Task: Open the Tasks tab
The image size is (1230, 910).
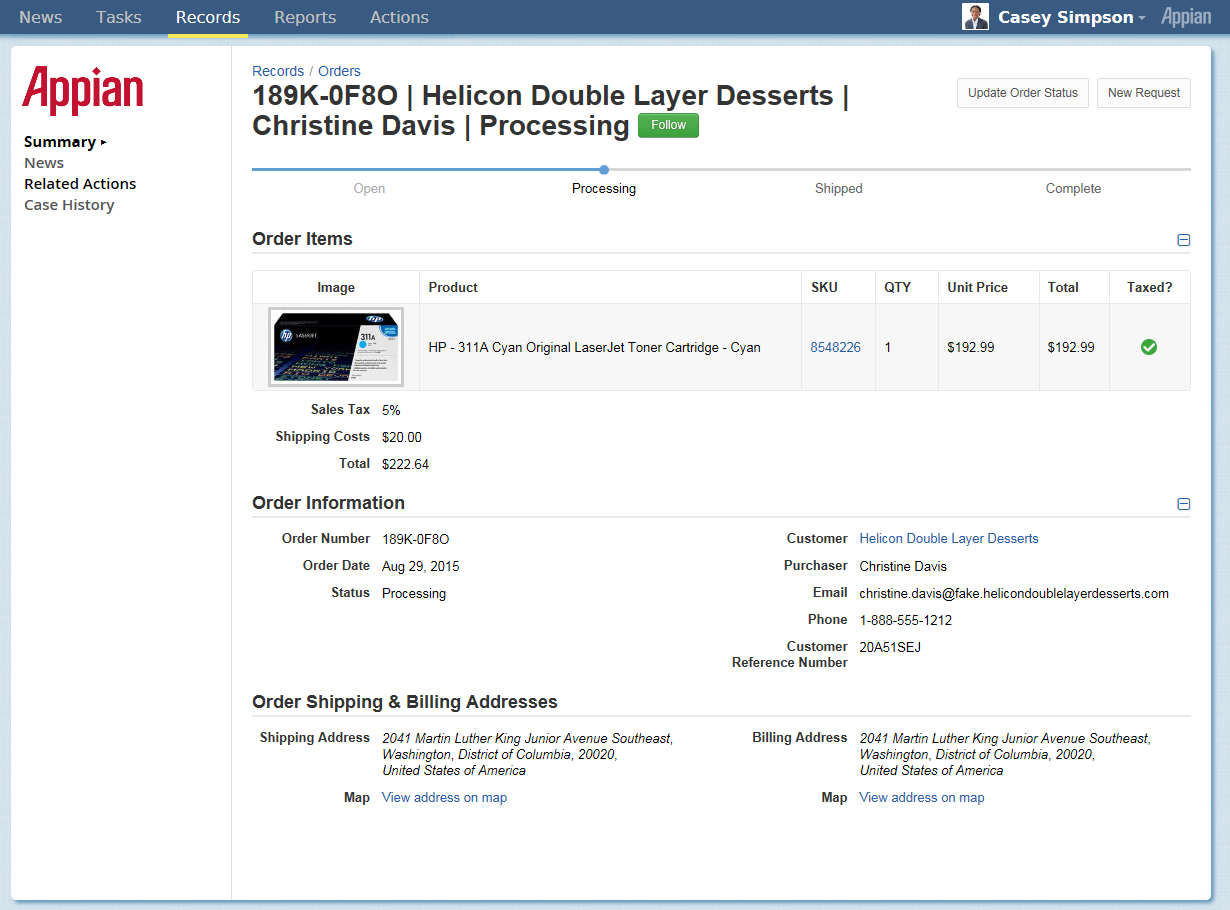Action: [x=119, y=17]
